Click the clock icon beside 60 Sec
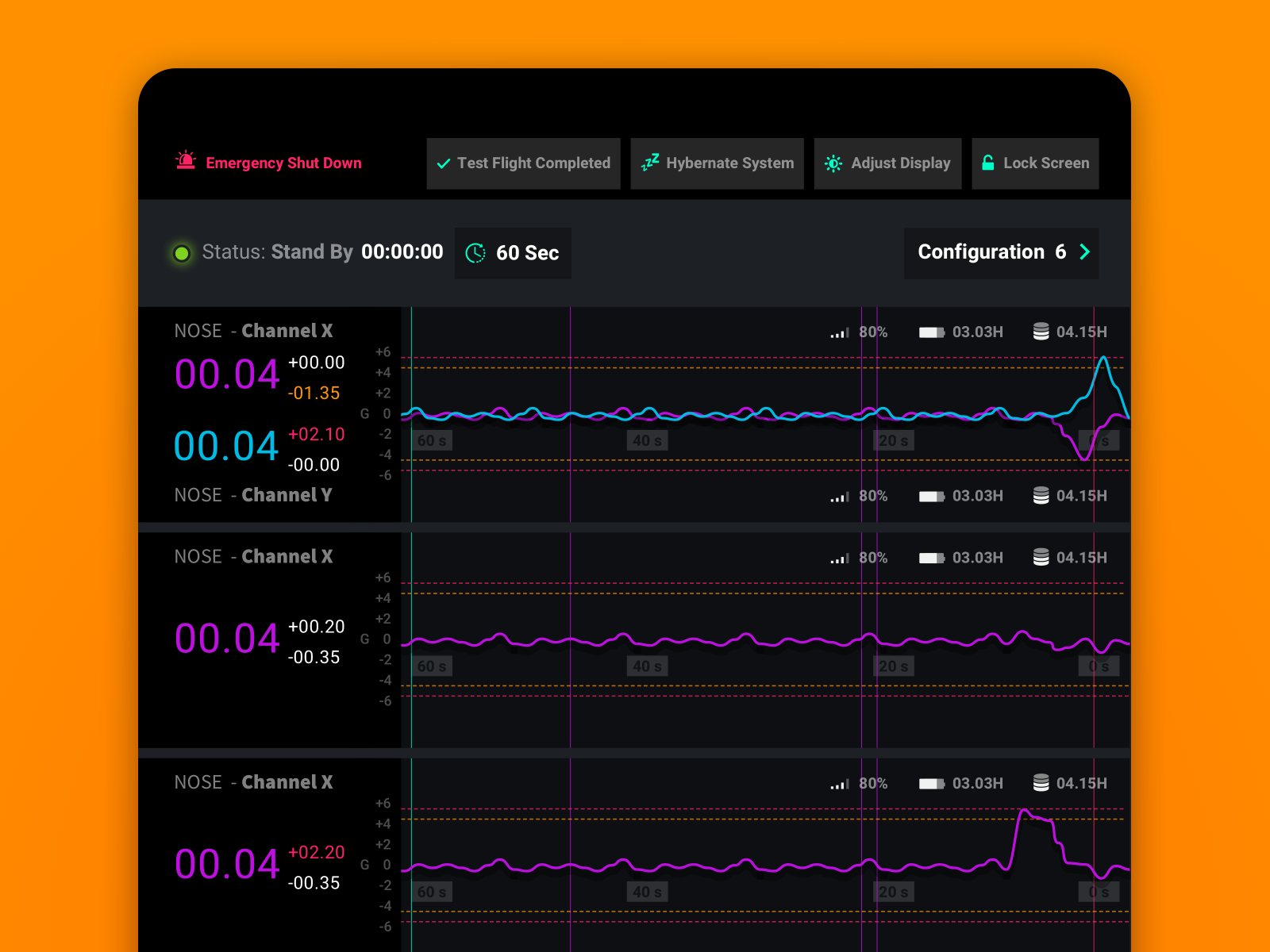The image size is (1270, 952). tap(475, 252)
